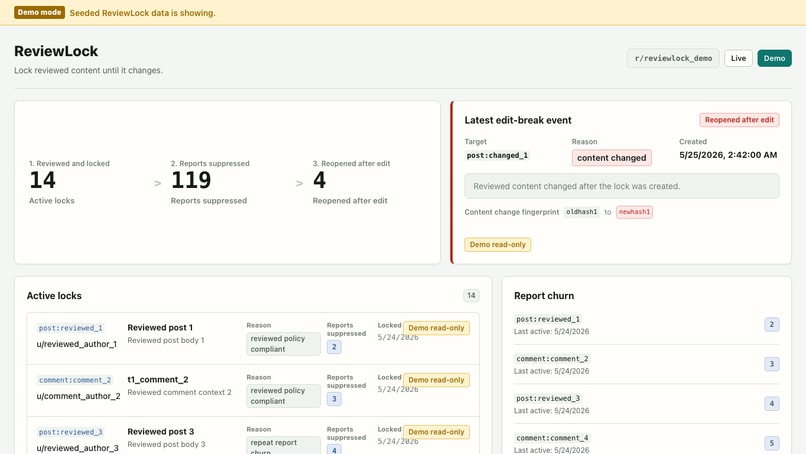Click the r/reviewlock_demo subreddit tag
The width and height of the screenshot is (806, 454).
[673, 58]
